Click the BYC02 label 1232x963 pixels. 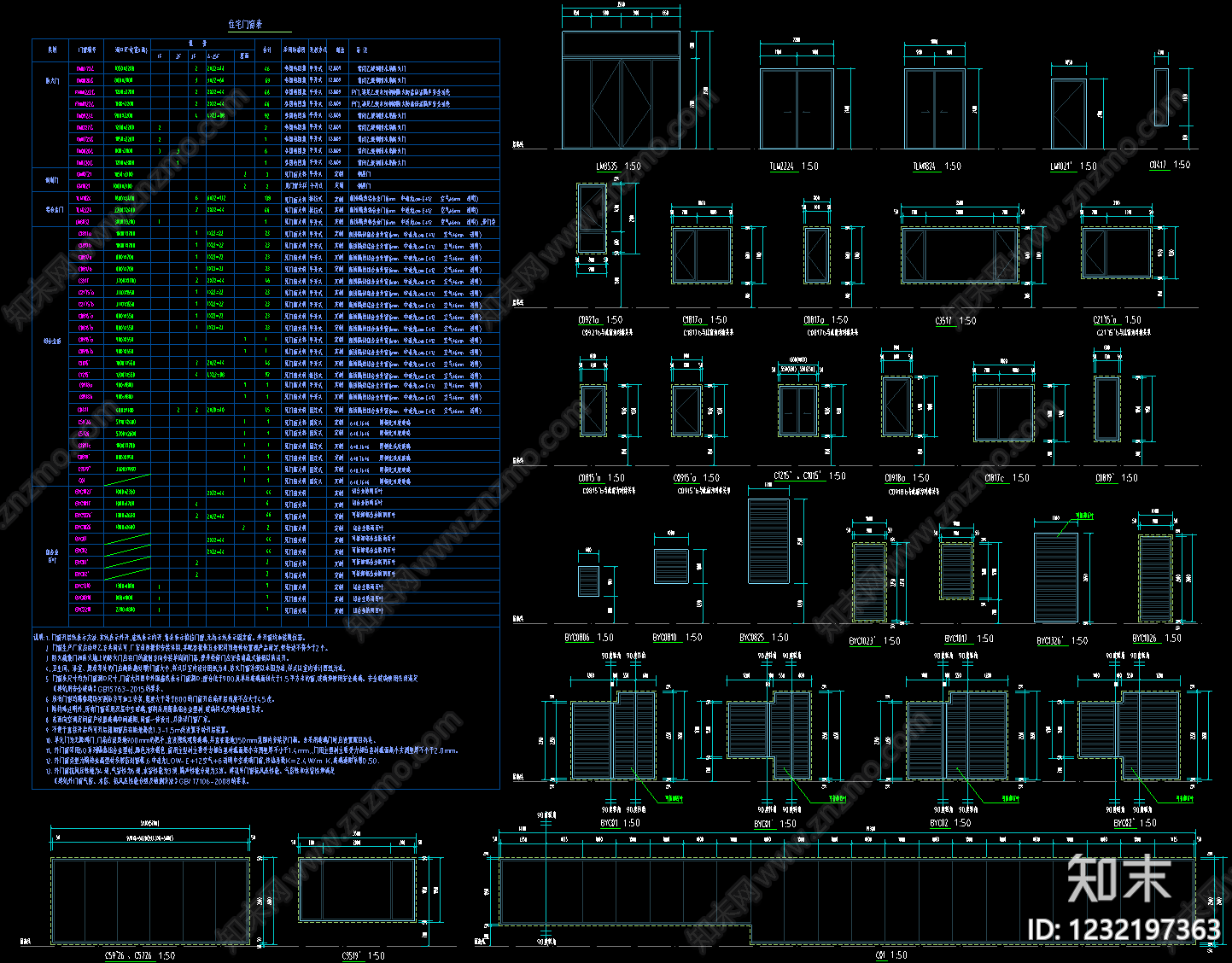[x=939, y=823]
